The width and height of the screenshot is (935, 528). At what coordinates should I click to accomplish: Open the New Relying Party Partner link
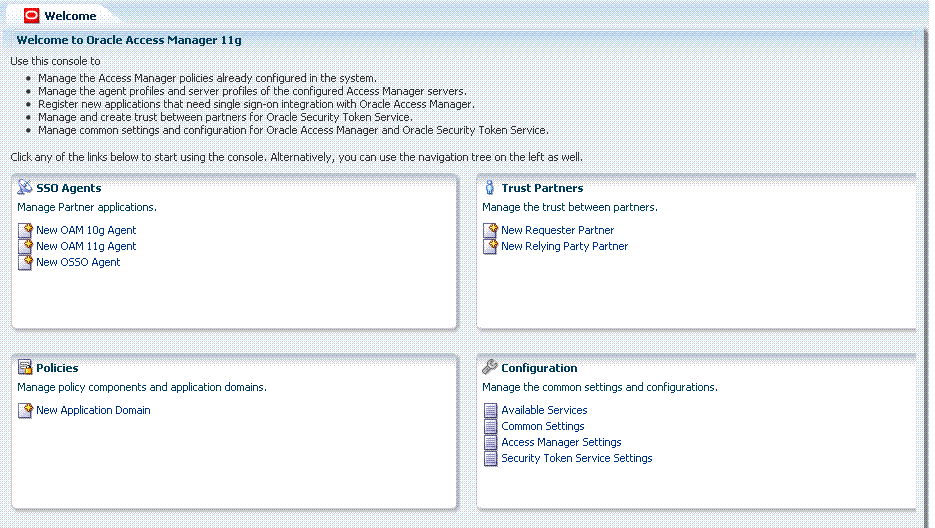565,246
